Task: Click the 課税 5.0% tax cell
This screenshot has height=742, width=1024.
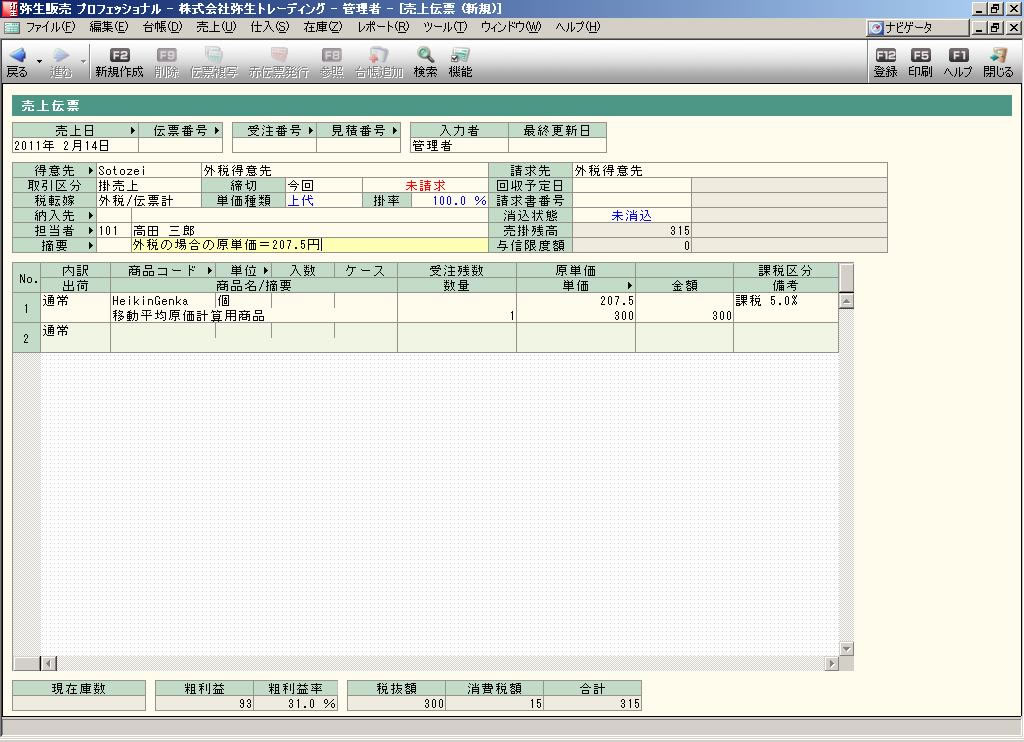Action: click(786, 300)
